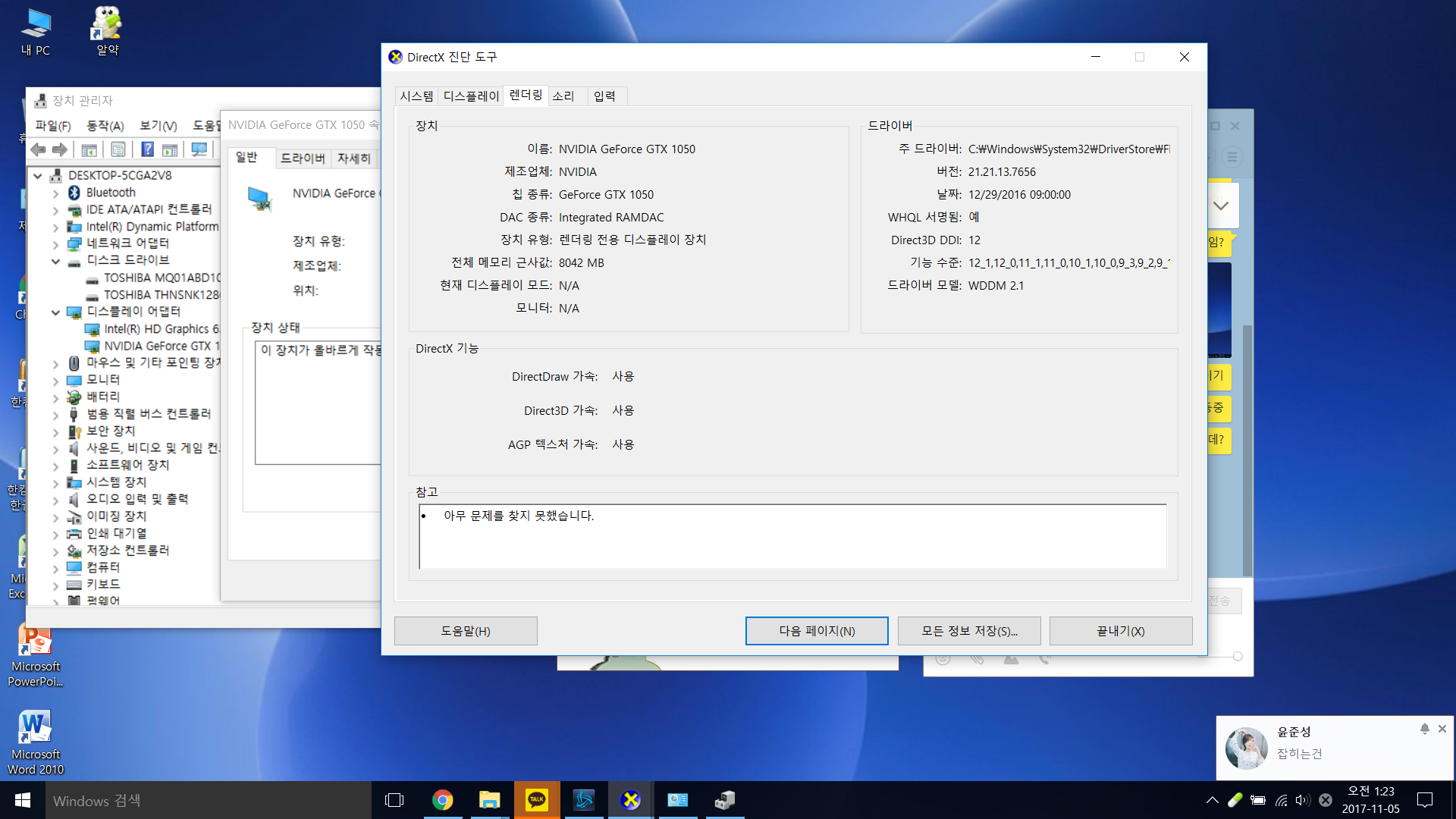The width and height of the screenshot is (1456, 819).
Task: Open the Microsoft PowerPoint desktop shortcut
Action: (x=36, y=656)
